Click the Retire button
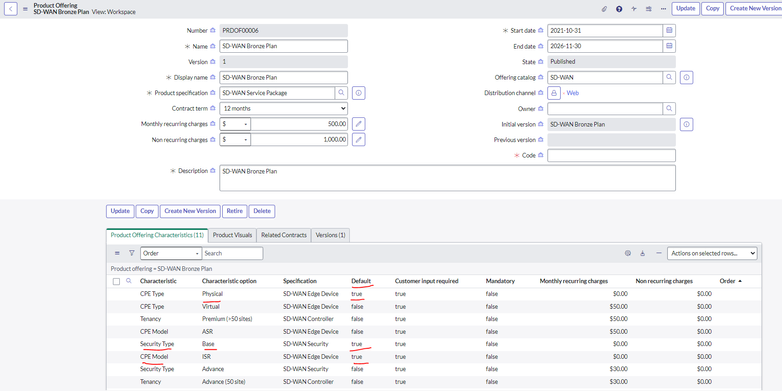The width and height of the screenshot is (782, 391). pos(234,211)
